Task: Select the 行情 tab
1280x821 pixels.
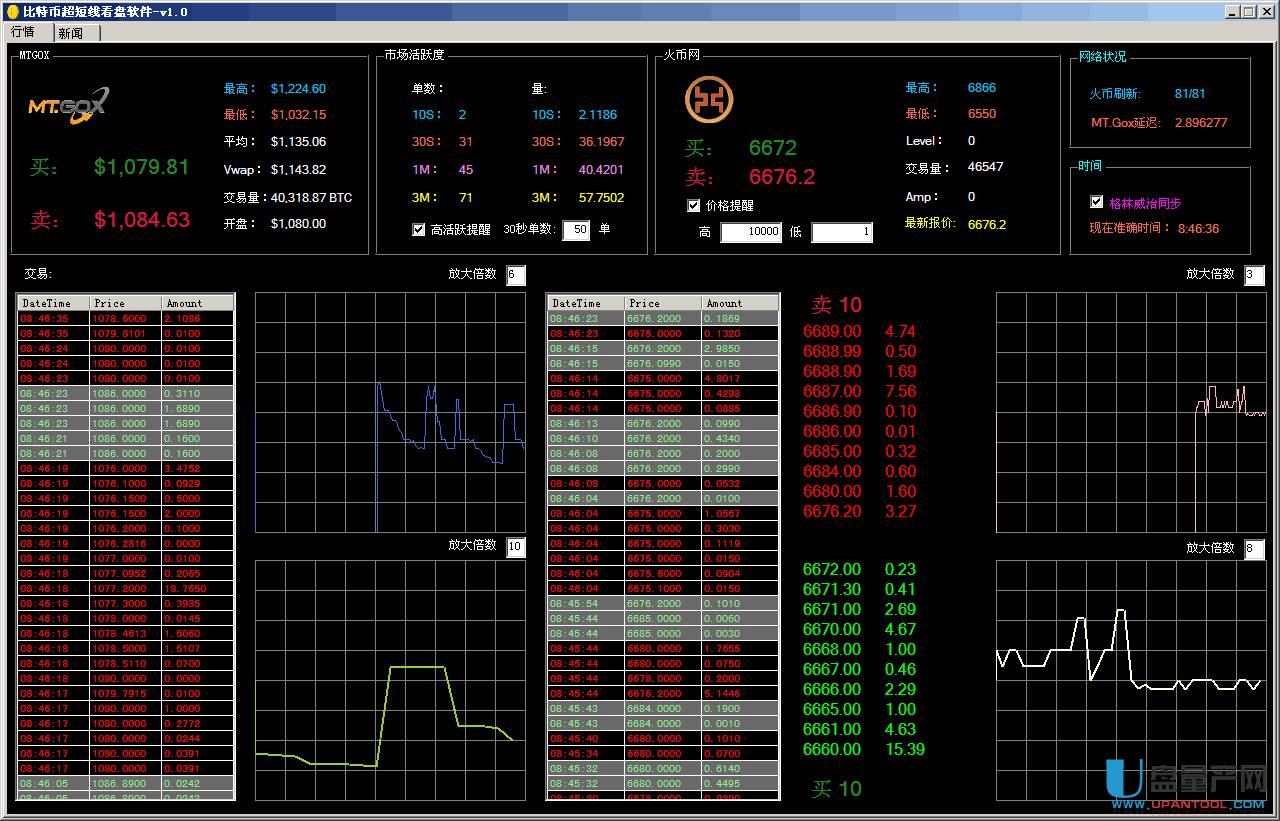Action: click(x=23, y=32)
